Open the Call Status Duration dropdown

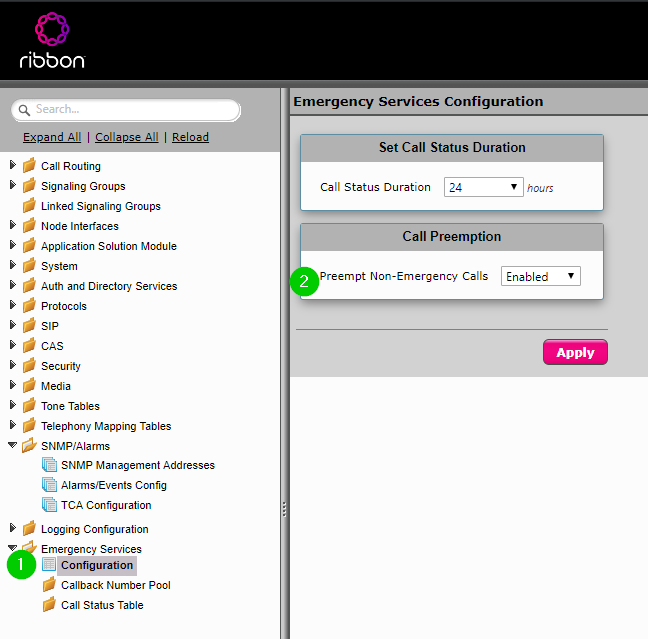(x=484, y=187)
